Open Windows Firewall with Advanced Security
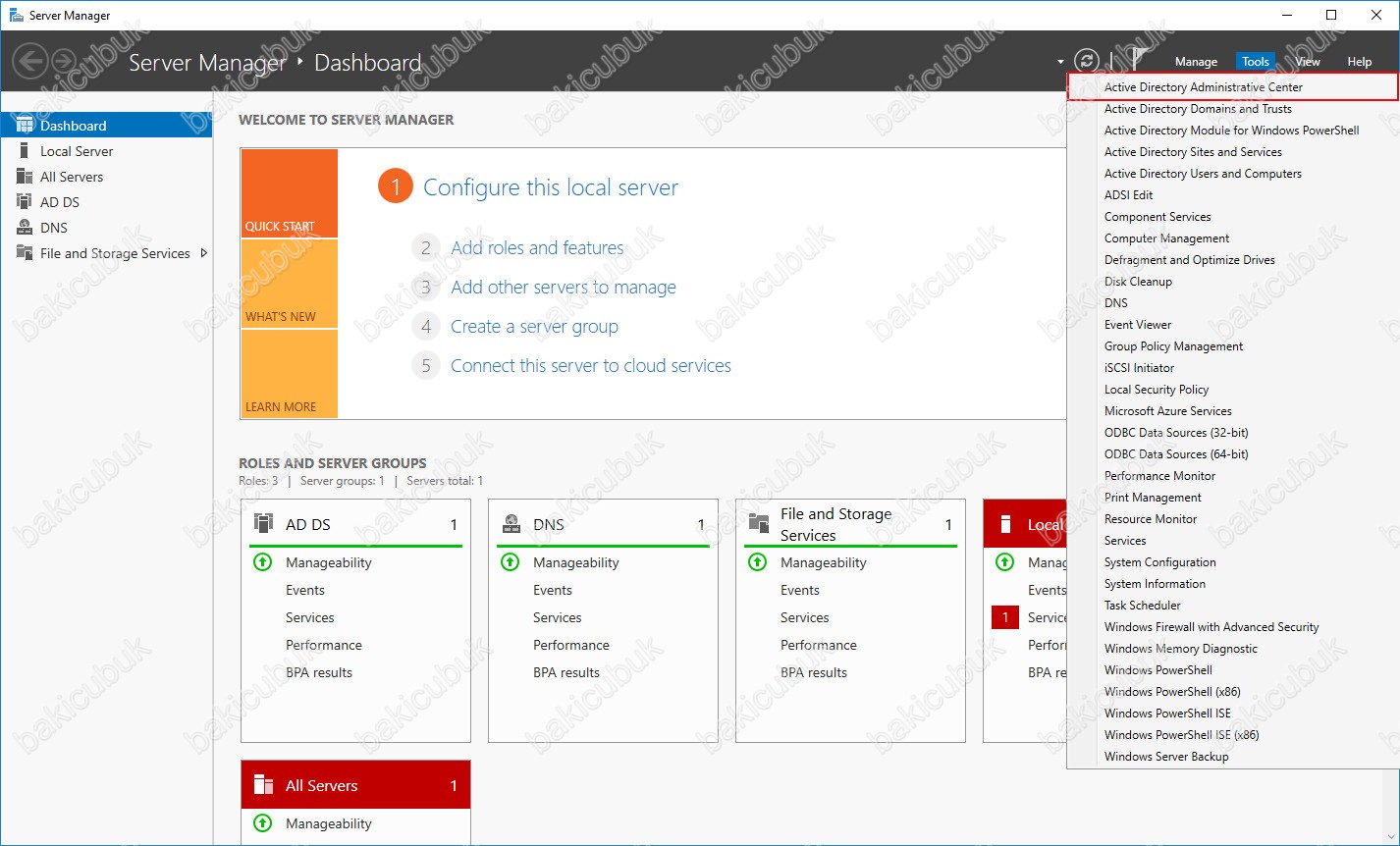The image size is (1400, 846). [1212, 627]
